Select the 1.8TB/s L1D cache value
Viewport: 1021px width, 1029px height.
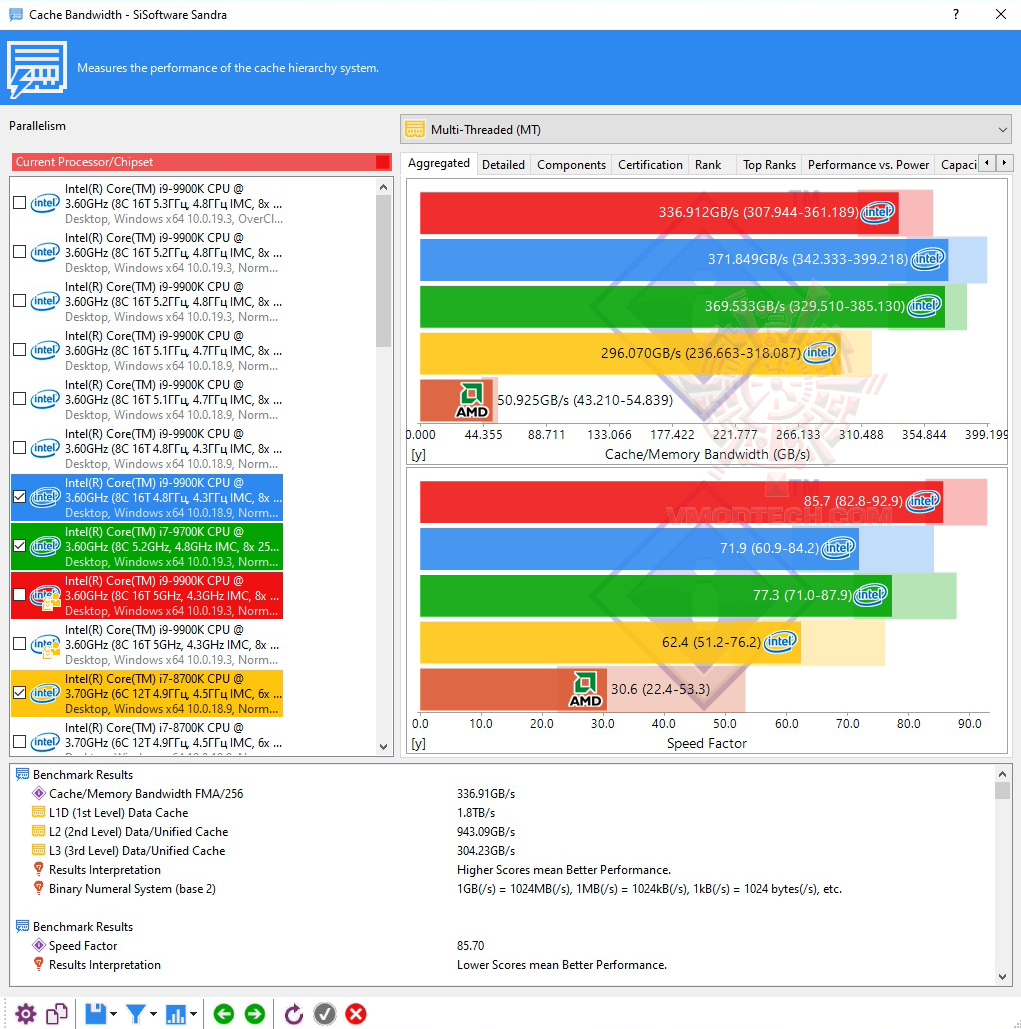pos(476,812)
